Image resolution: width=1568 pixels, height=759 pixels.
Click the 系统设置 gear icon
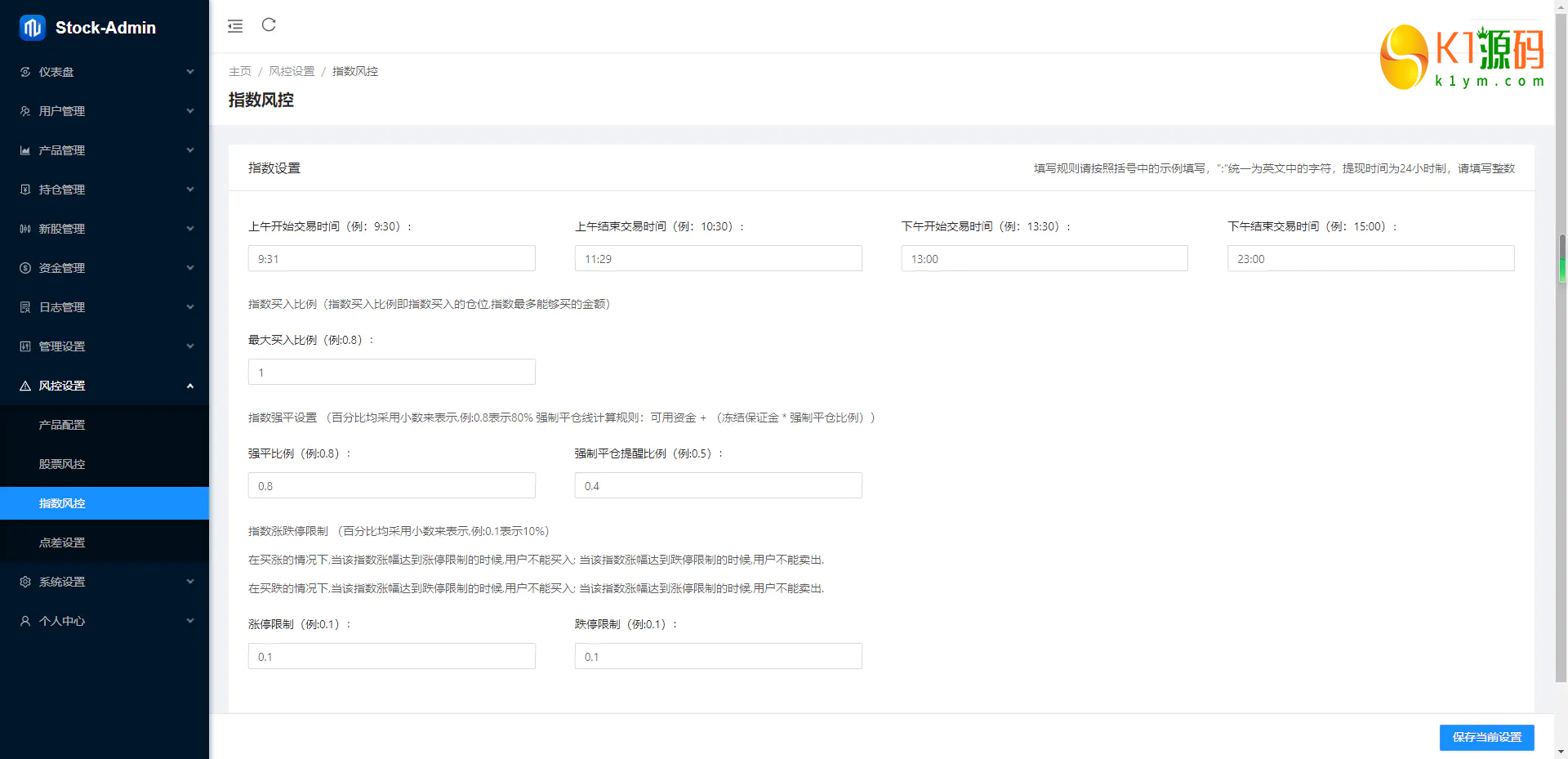25,582
